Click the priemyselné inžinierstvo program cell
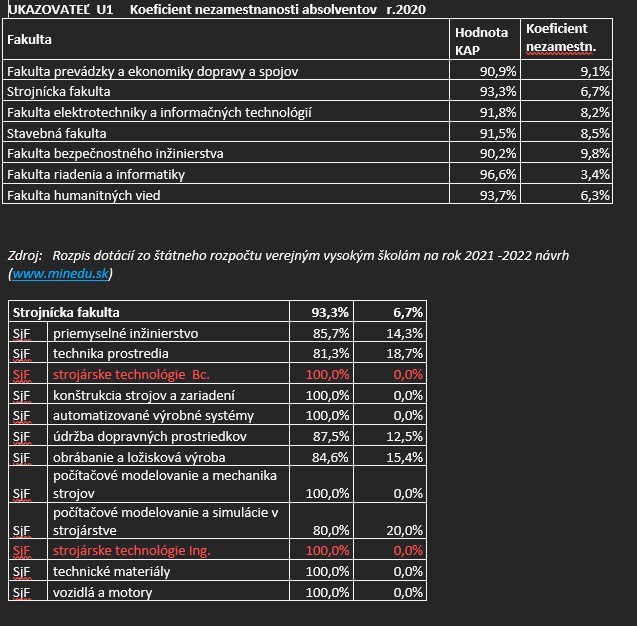 tap(126, 333)
